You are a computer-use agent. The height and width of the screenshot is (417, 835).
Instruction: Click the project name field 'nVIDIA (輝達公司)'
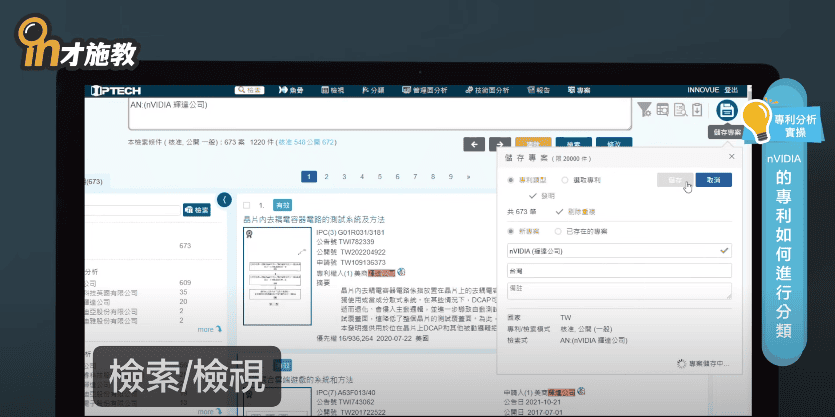[x=612, y=251]
